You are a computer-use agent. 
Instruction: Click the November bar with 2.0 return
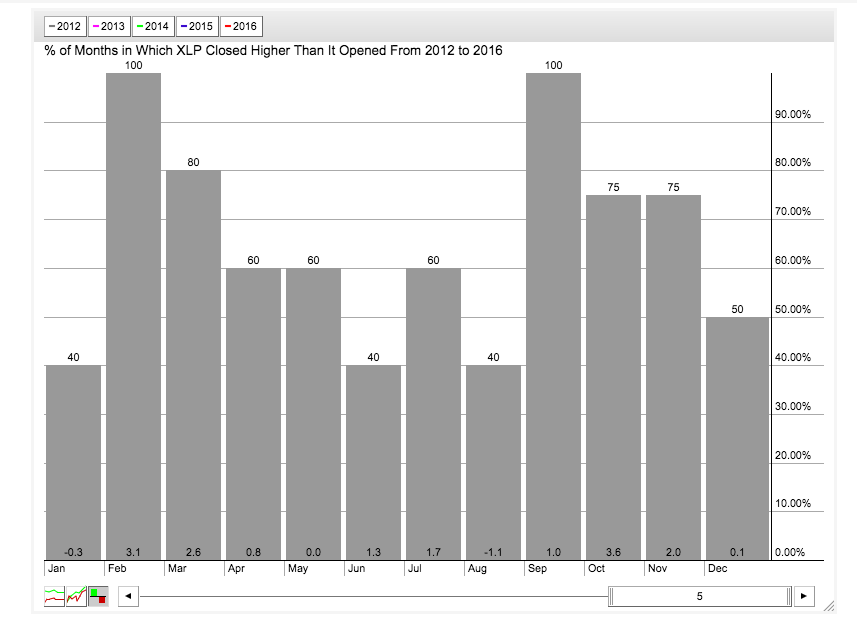pyautogui.click(x=673, y=377)
